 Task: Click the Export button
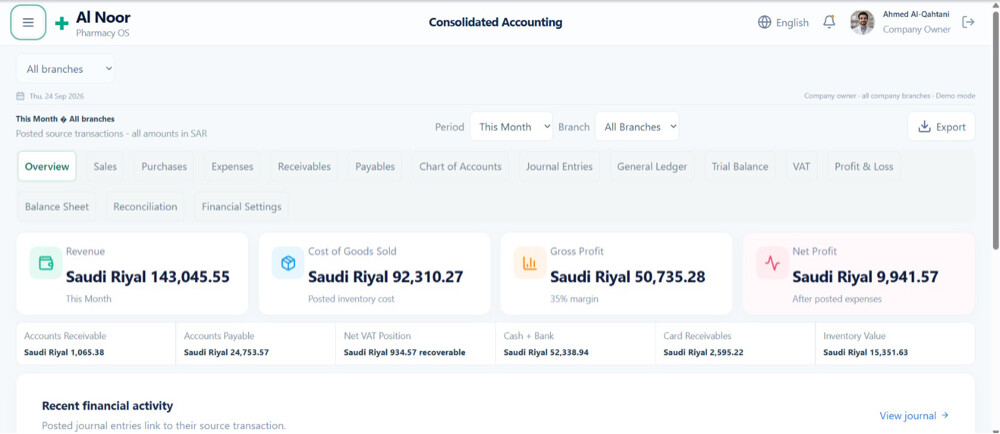[941, 126]
